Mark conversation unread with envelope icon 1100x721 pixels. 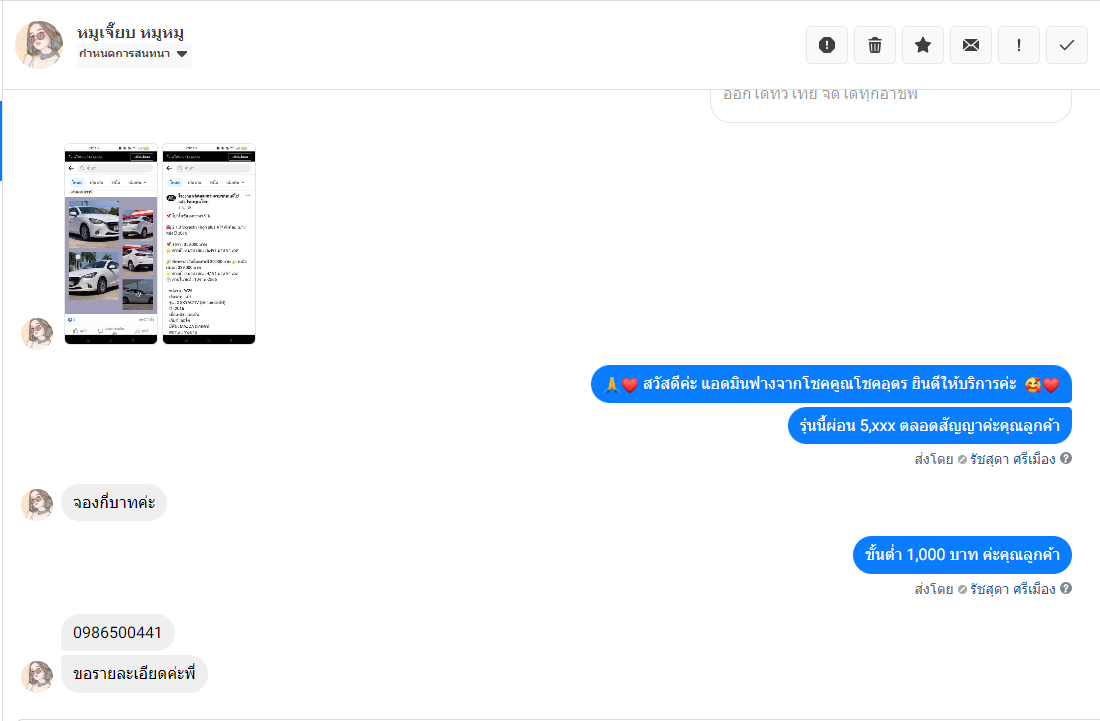(971, 45)
